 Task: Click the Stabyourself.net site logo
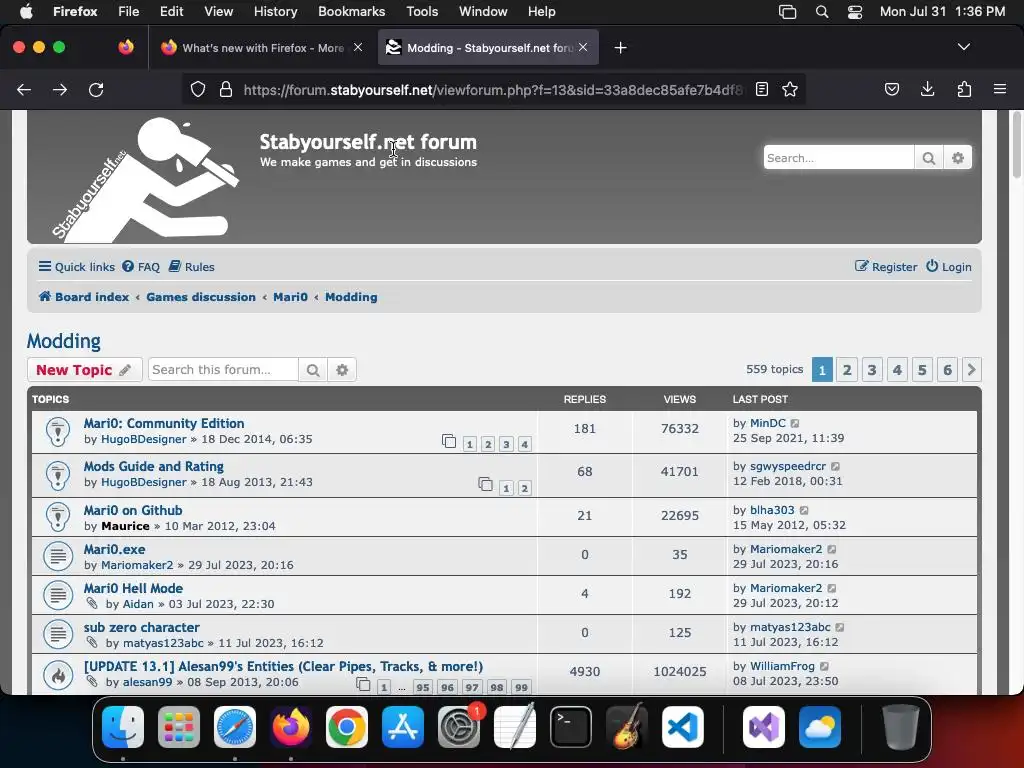(x=145, y=180)
